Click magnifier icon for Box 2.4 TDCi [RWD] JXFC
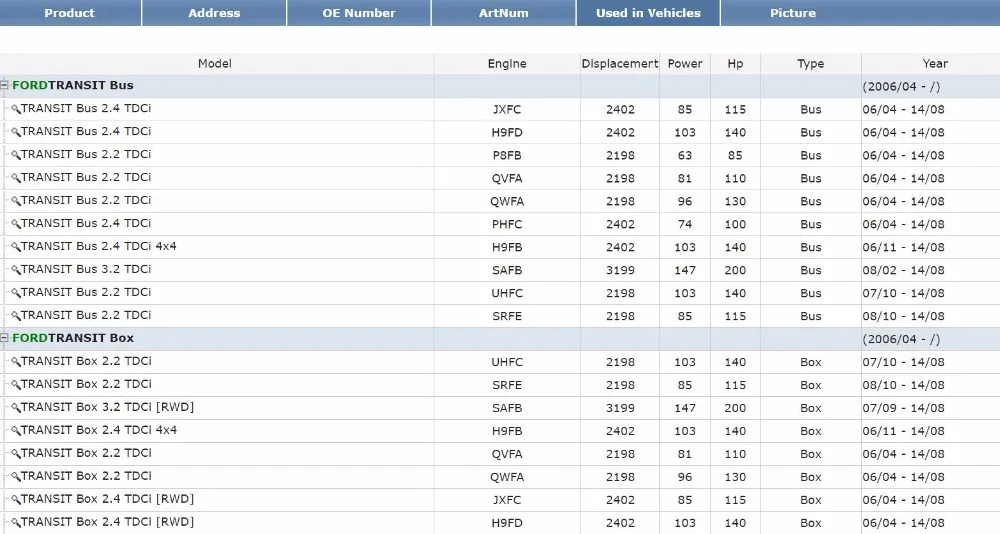This screenshot has height=534, width=1000. click(x=15, y=500)
